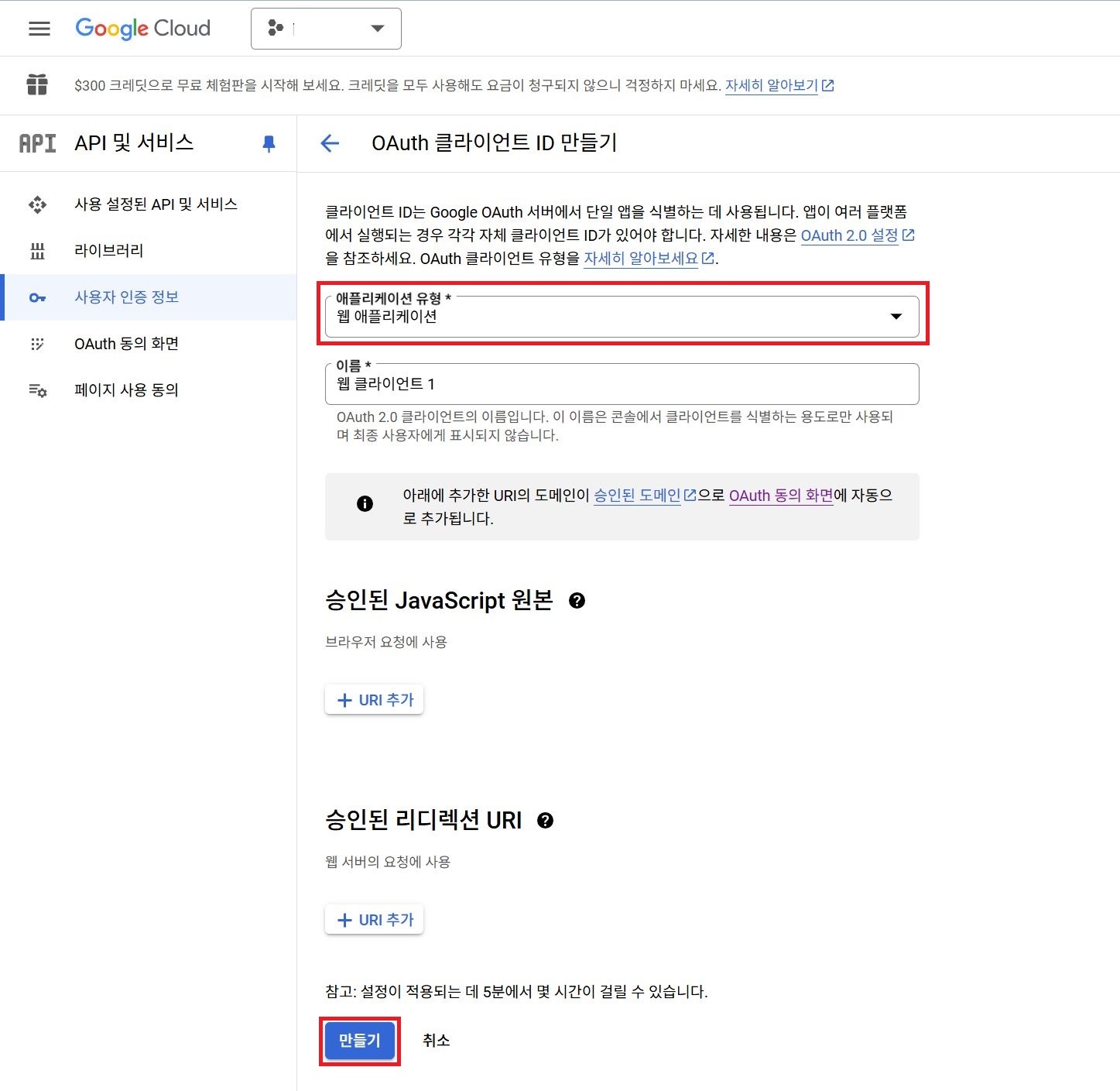The image size is (1120, 1091).
Task: Go back using the left arrow
Action: point(330,143)
